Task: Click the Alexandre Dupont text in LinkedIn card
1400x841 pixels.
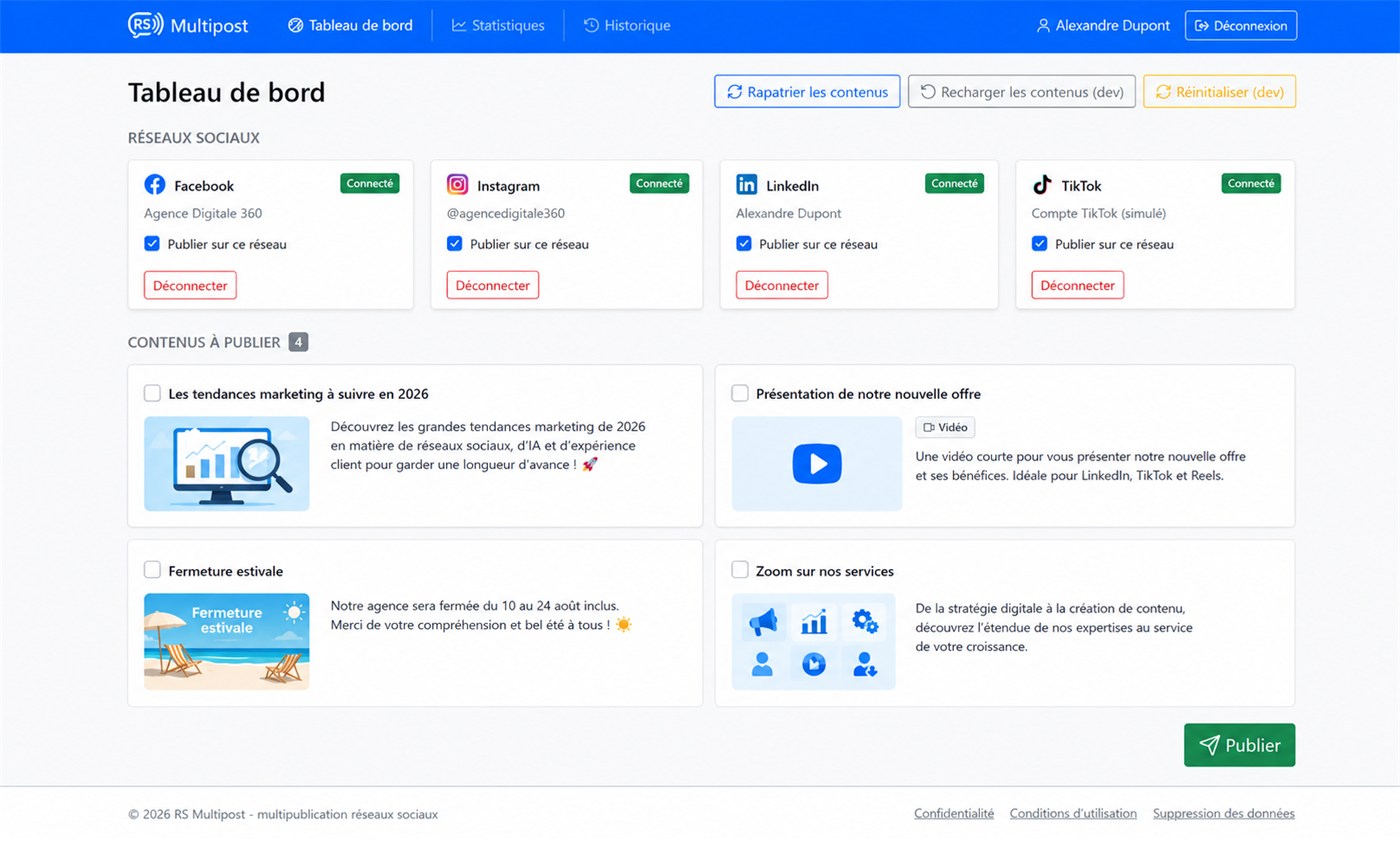Action: click(789, 213)
